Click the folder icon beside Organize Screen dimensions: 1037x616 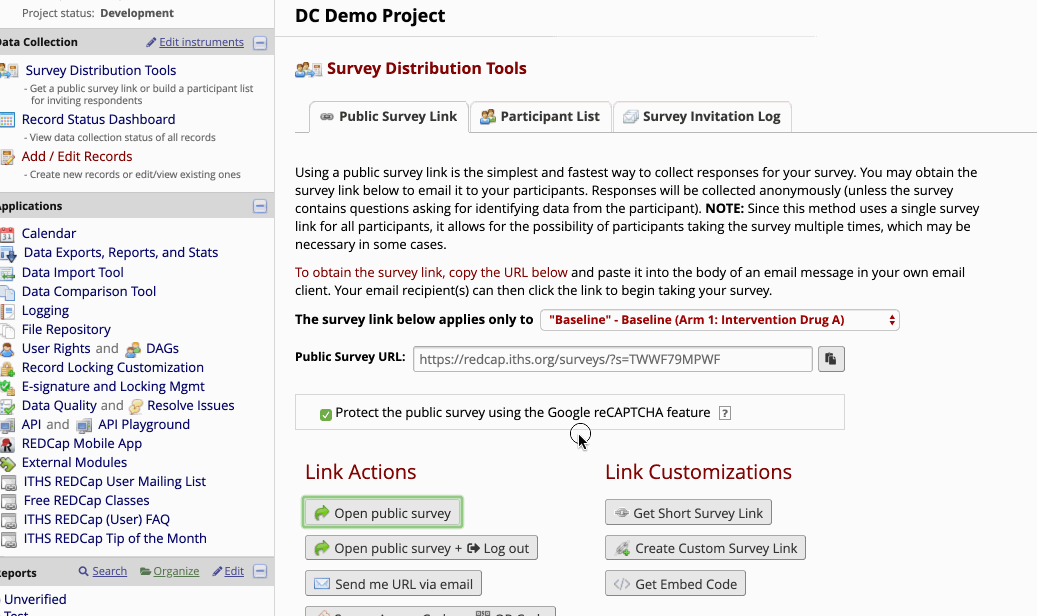(145, 571)
